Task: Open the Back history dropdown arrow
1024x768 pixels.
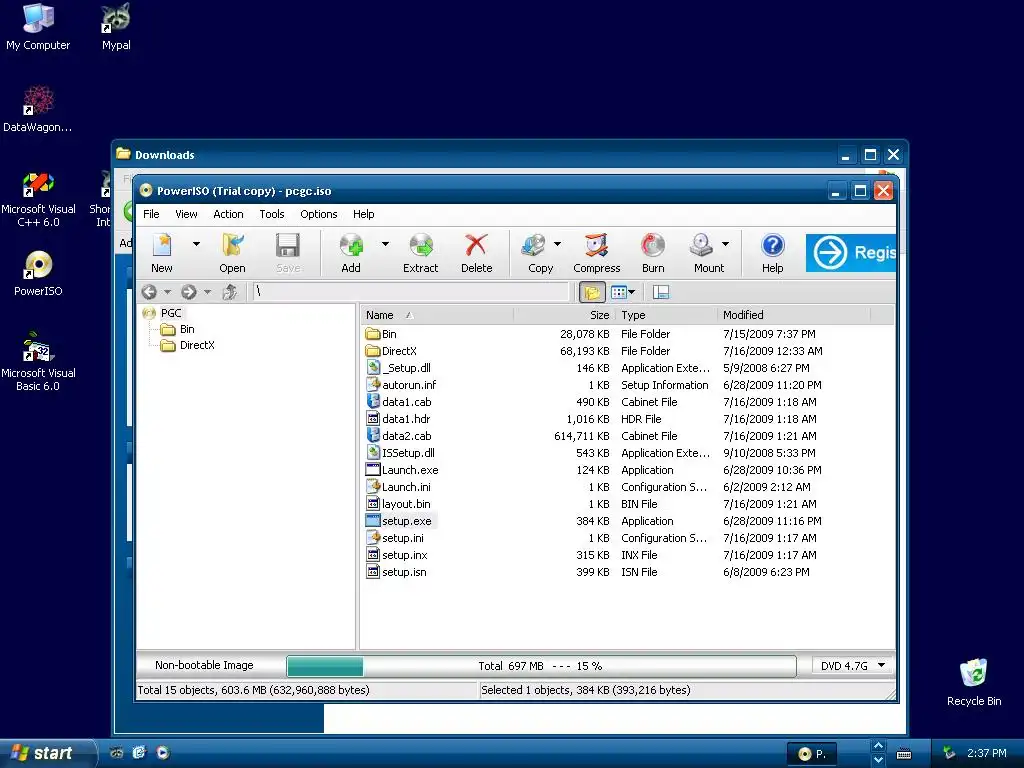Action: tap(167, 292)
